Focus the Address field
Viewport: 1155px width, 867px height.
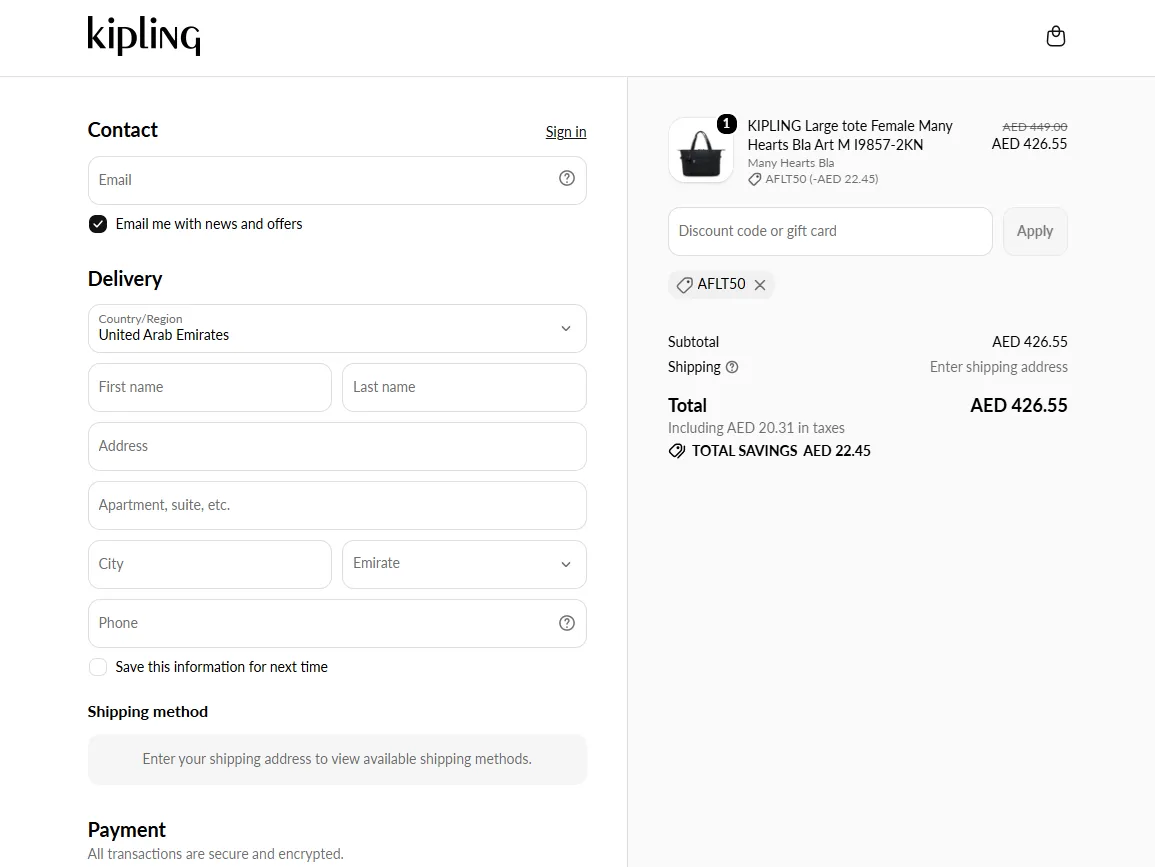337,446
